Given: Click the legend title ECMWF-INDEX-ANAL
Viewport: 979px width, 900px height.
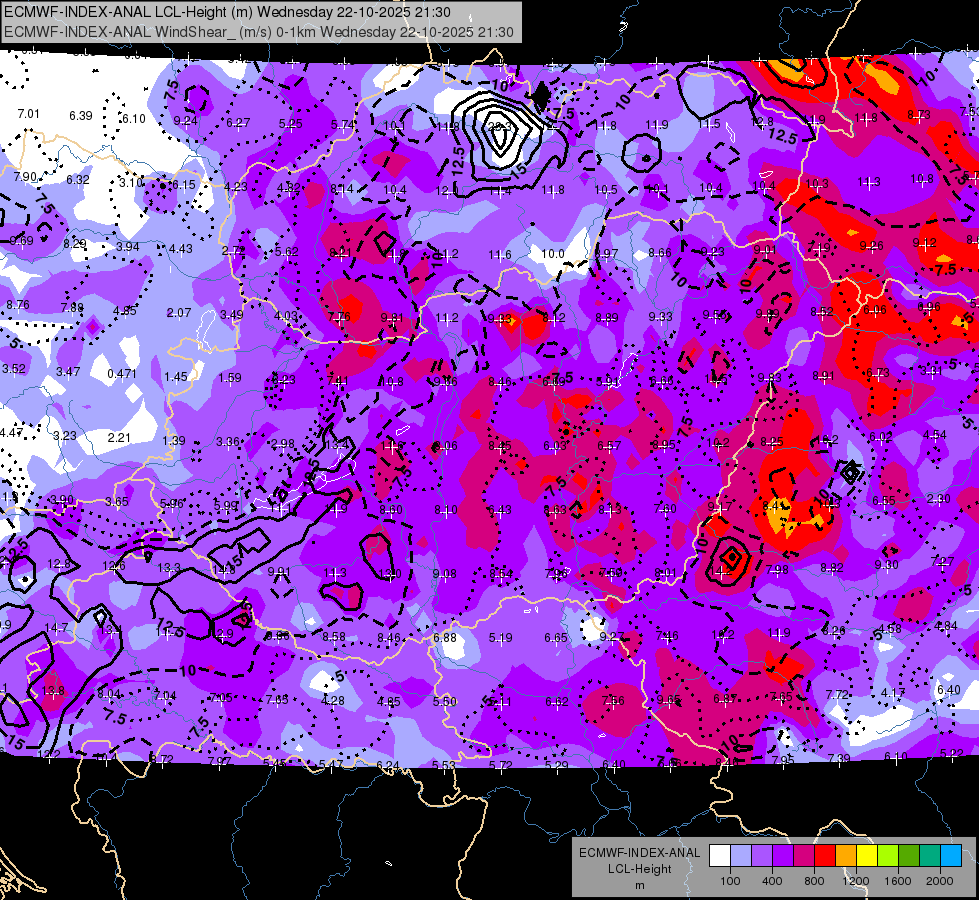Looking at the screenshot, I should click(639, 853).
